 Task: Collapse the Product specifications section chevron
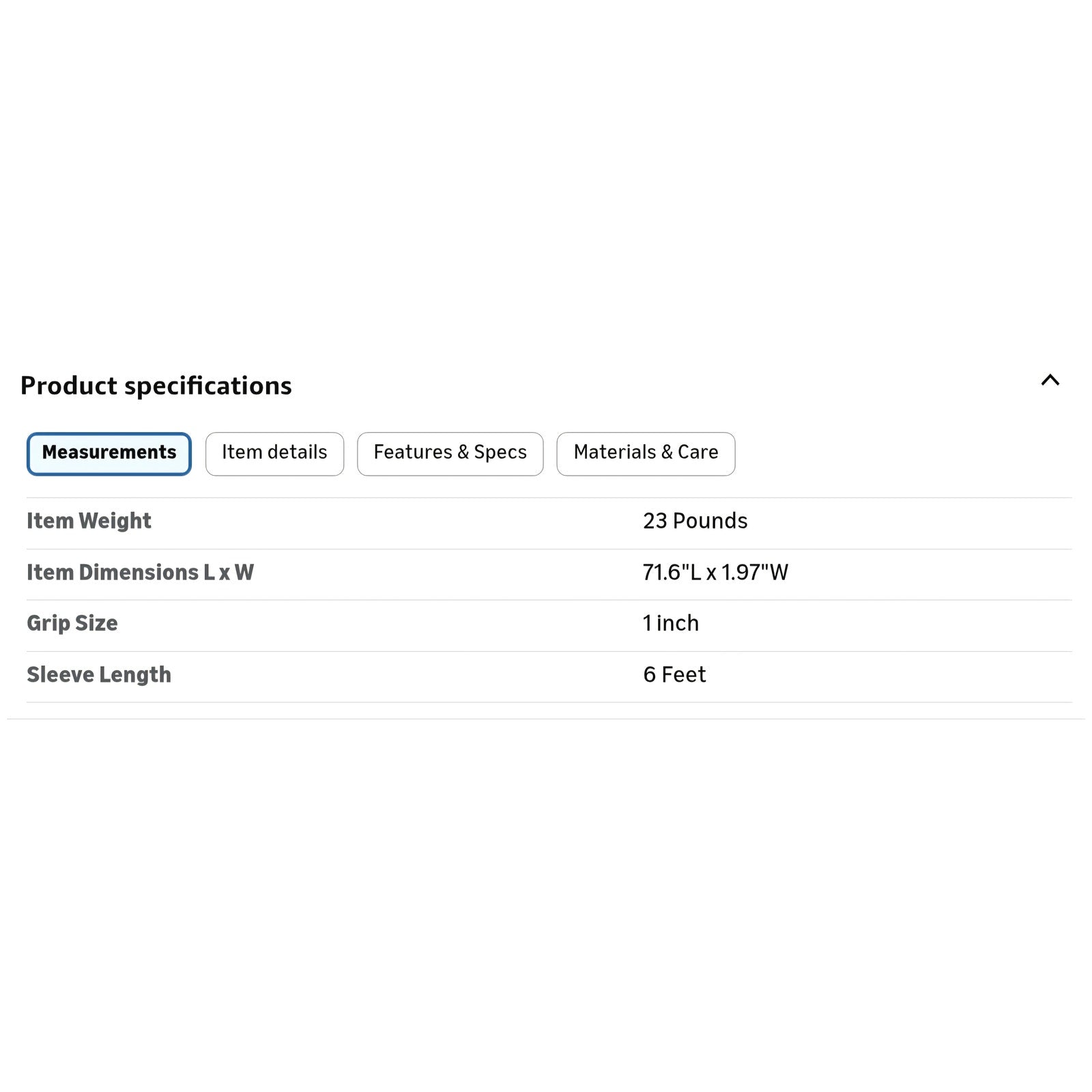pos(1050,381)
